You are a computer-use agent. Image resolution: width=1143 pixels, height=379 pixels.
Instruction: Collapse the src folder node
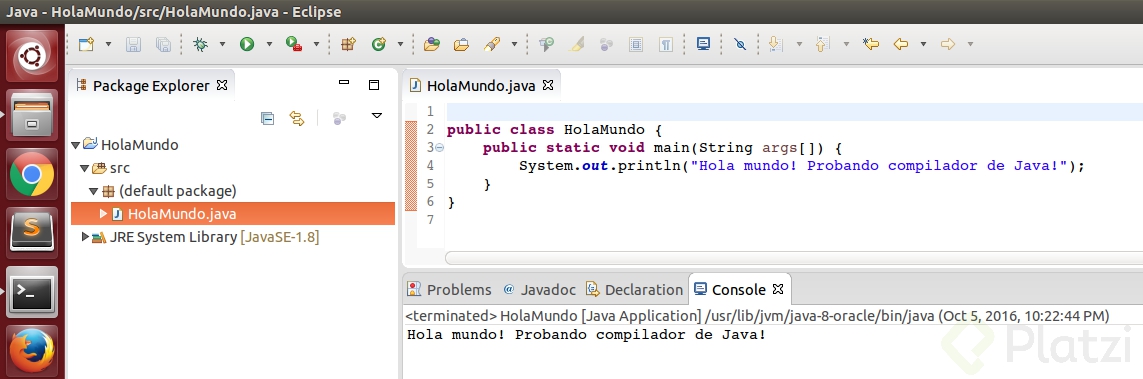tap(84, 168)
